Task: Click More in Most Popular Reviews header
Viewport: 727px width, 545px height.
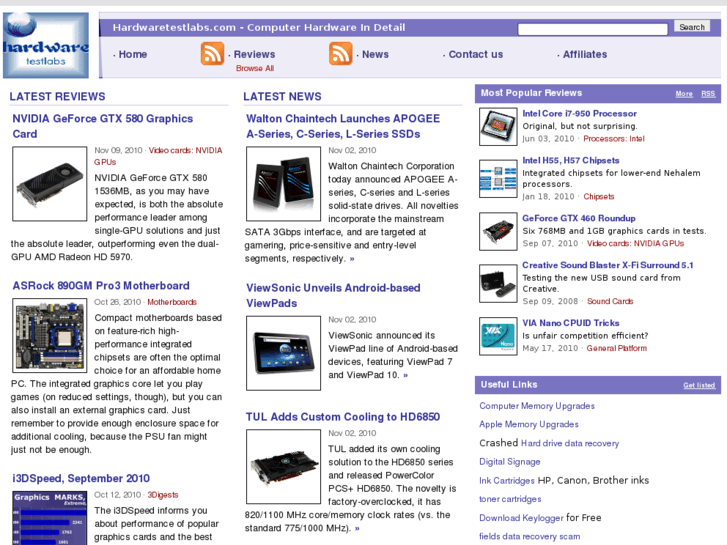Action: (684, 94)
